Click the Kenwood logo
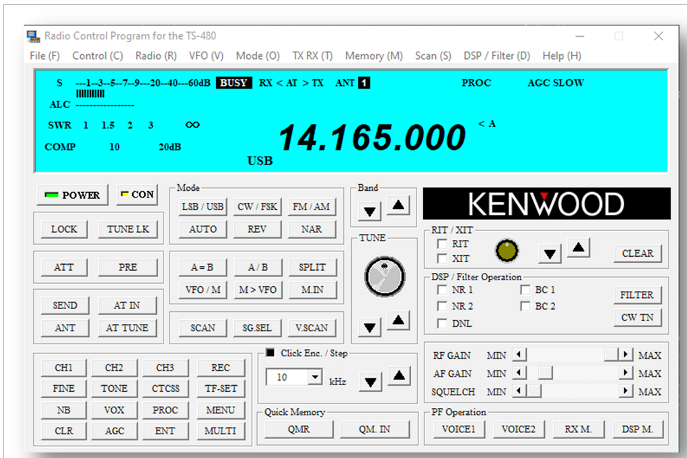Viewport: 687px width, 458px height. pos(546,204)
